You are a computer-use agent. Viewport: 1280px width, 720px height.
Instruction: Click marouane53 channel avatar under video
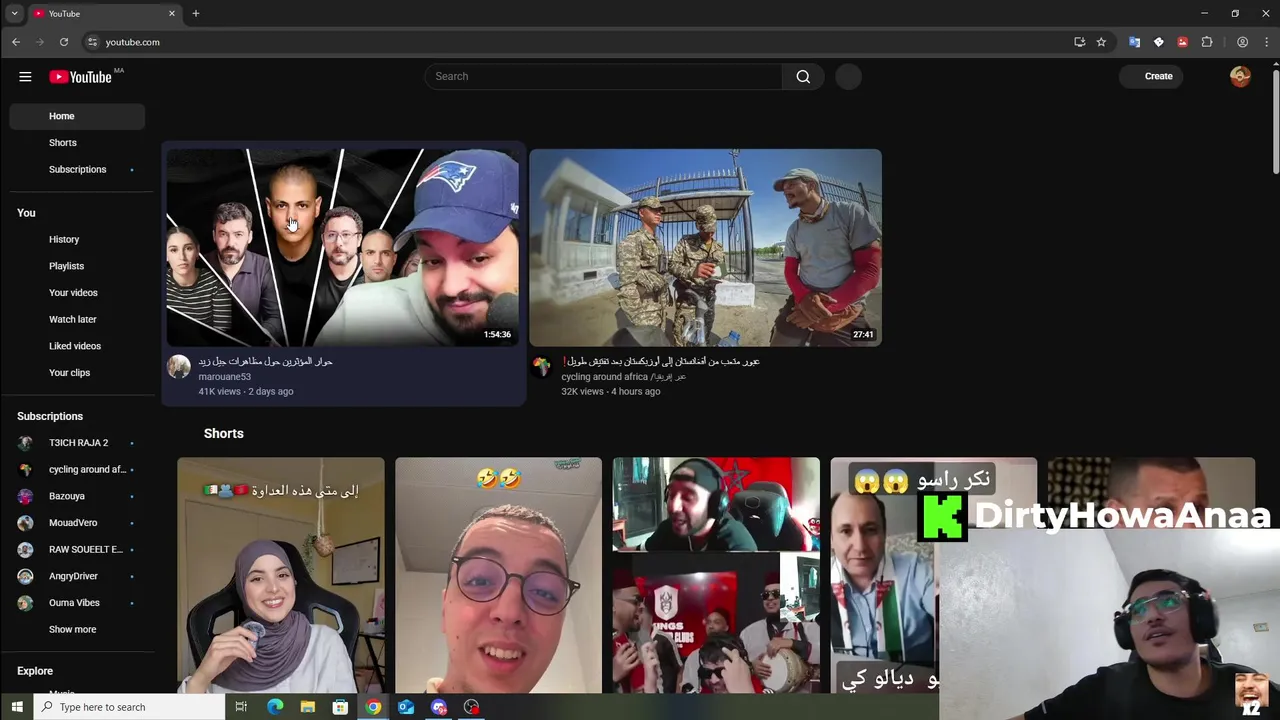click(x=179, y=367)
